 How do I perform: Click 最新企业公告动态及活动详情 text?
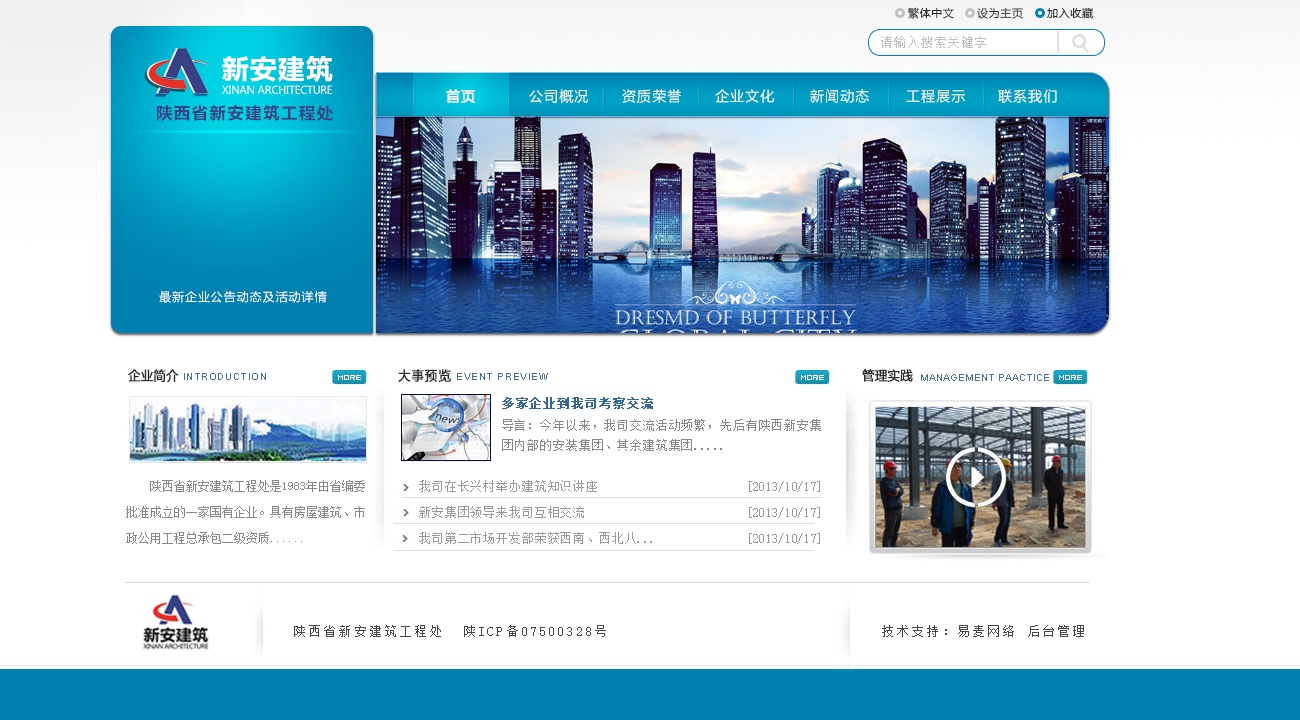click(243, 297)
